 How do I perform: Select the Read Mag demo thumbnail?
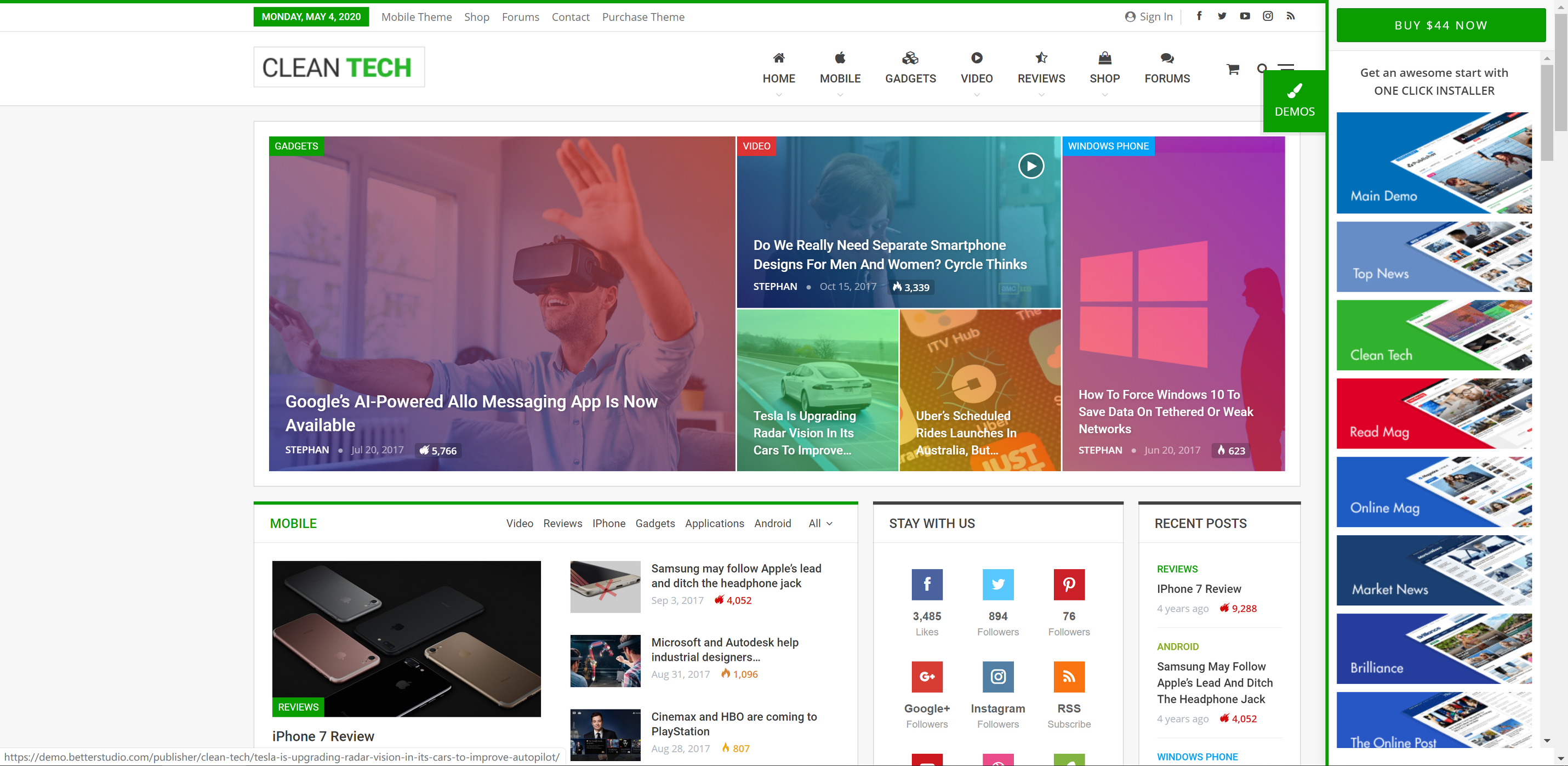tap(1434, 413)
